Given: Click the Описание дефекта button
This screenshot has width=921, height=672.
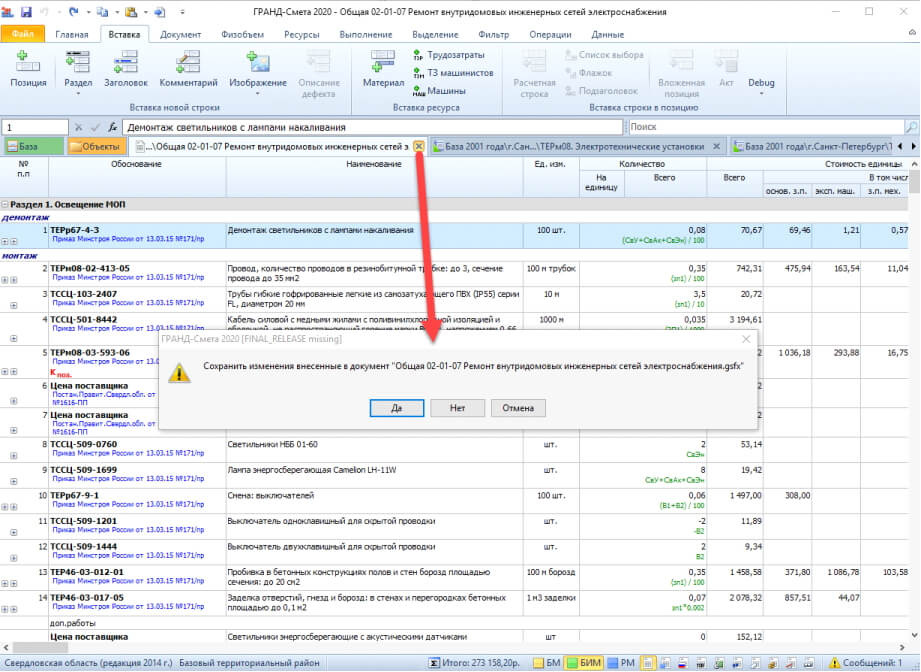Looking at the screenshot, I should 319,73.
